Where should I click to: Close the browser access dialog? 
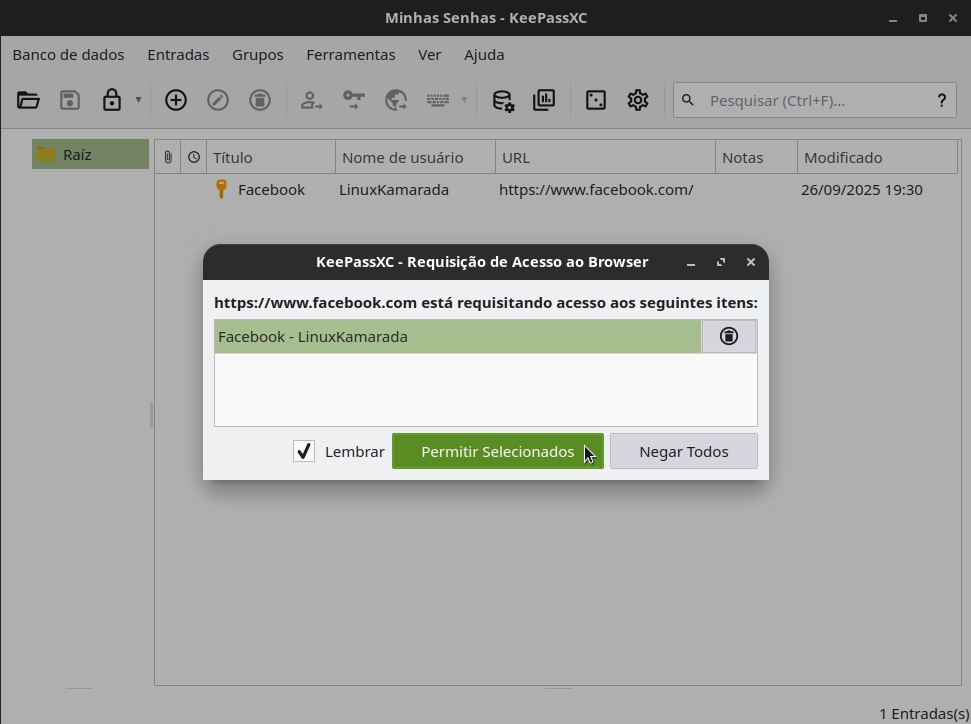[751, 262]
